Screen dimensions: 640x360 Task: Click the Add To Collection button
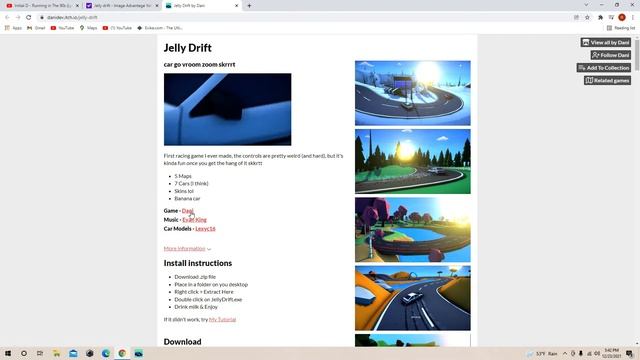(604, 68)
